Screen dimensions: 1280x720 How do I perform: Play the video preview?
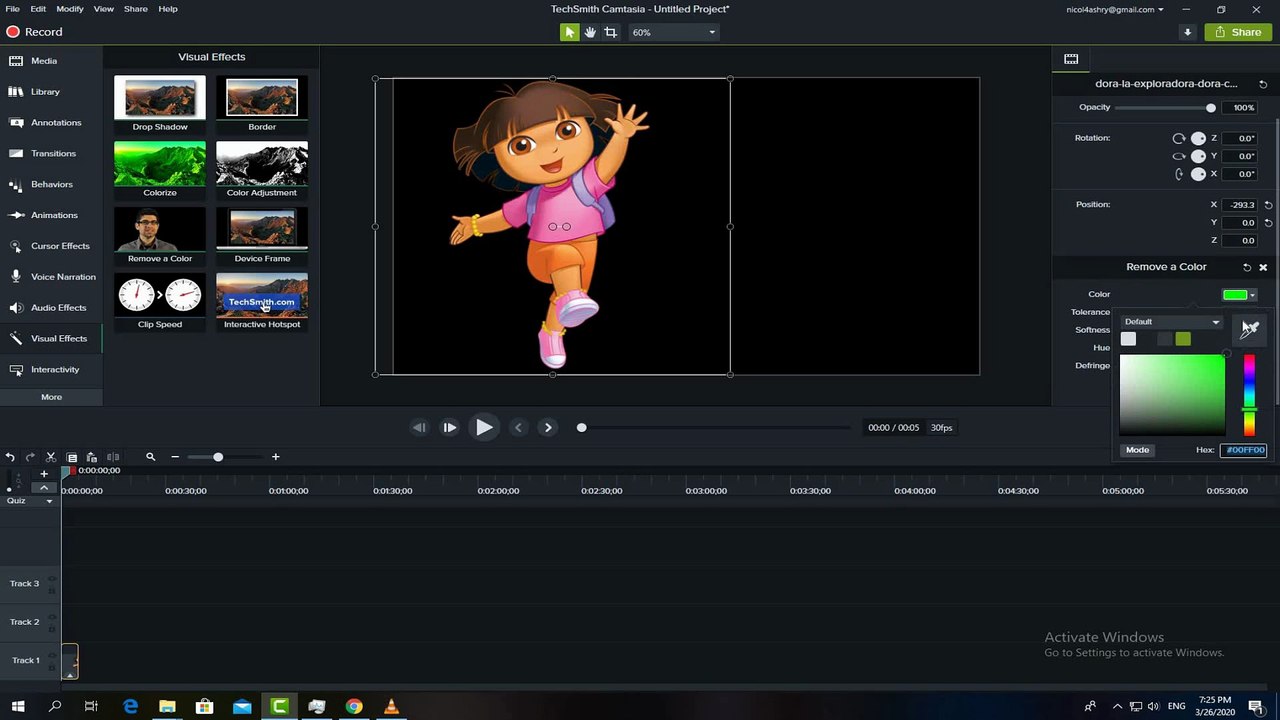pyautogui.click(x=484, y=427)
